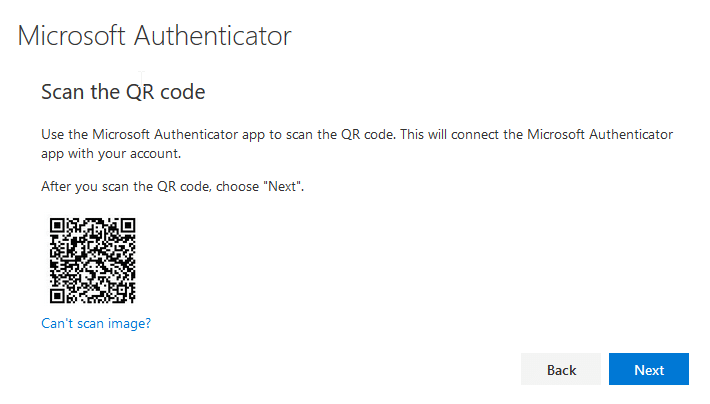Click the letters "QR" in the heading
The height and width of the screenshot is (404, 710).
pos(140,92)
